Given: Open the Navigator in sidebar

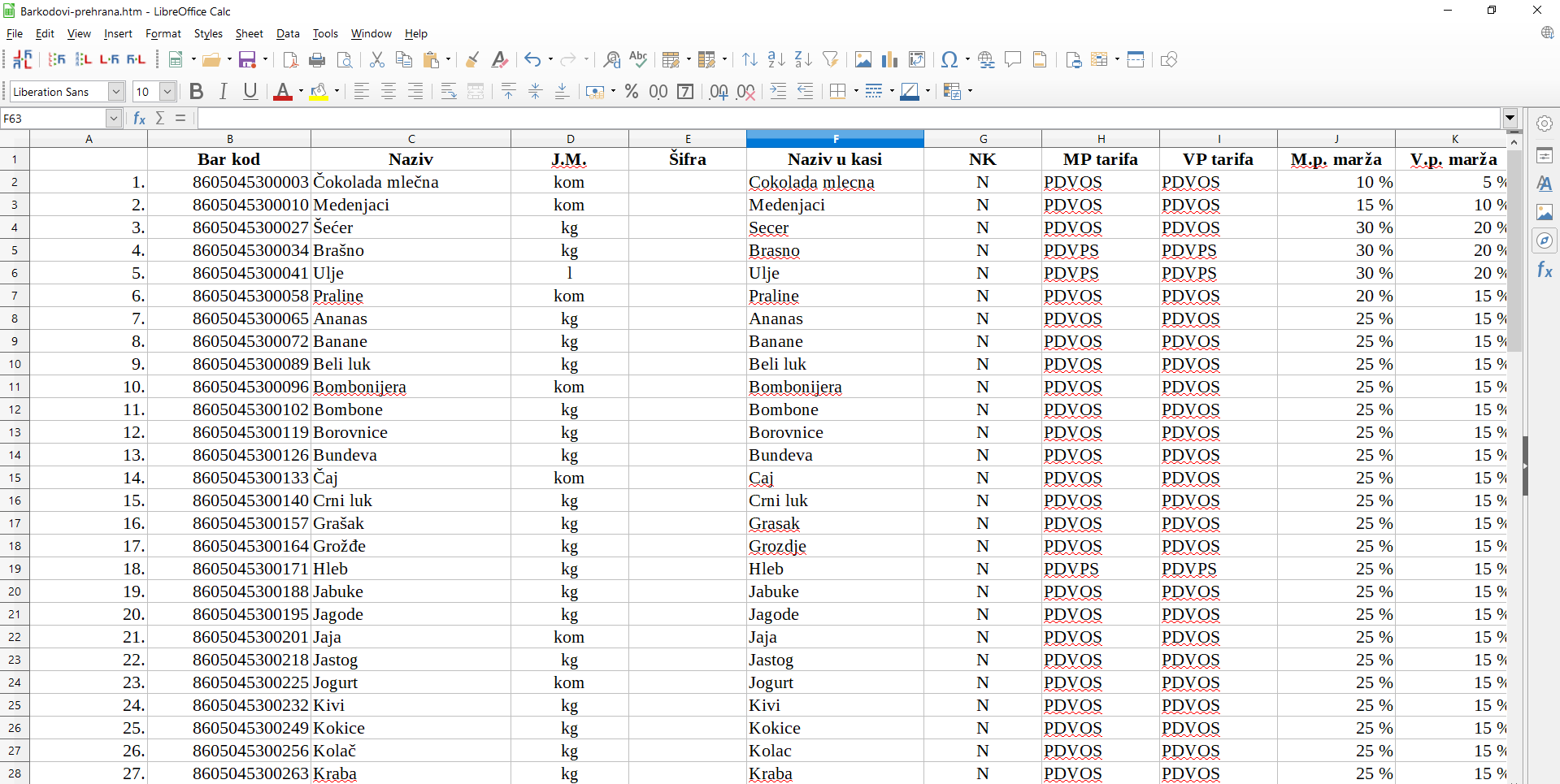Looking at the screenshot, I should tap(1545, 240).
